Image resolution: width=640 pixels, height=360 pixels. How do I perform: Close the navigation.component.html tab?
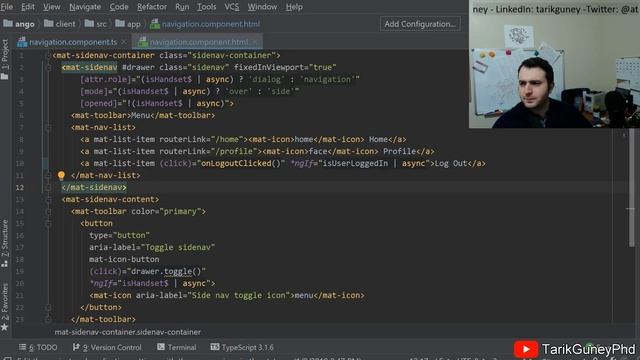click(x=255, y=42)
